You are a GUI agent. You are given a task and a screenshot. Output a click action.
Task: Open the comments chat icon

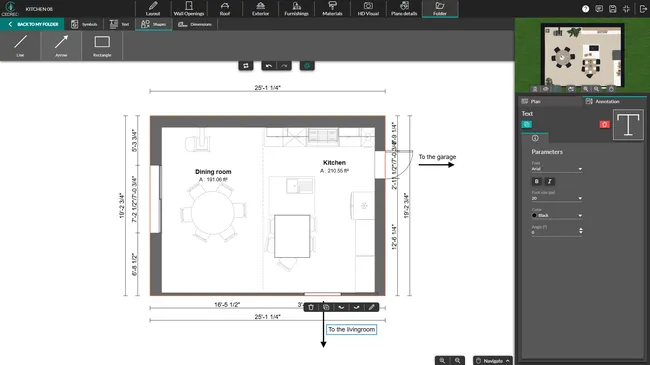pyautogui.click(x=599, y=9)
